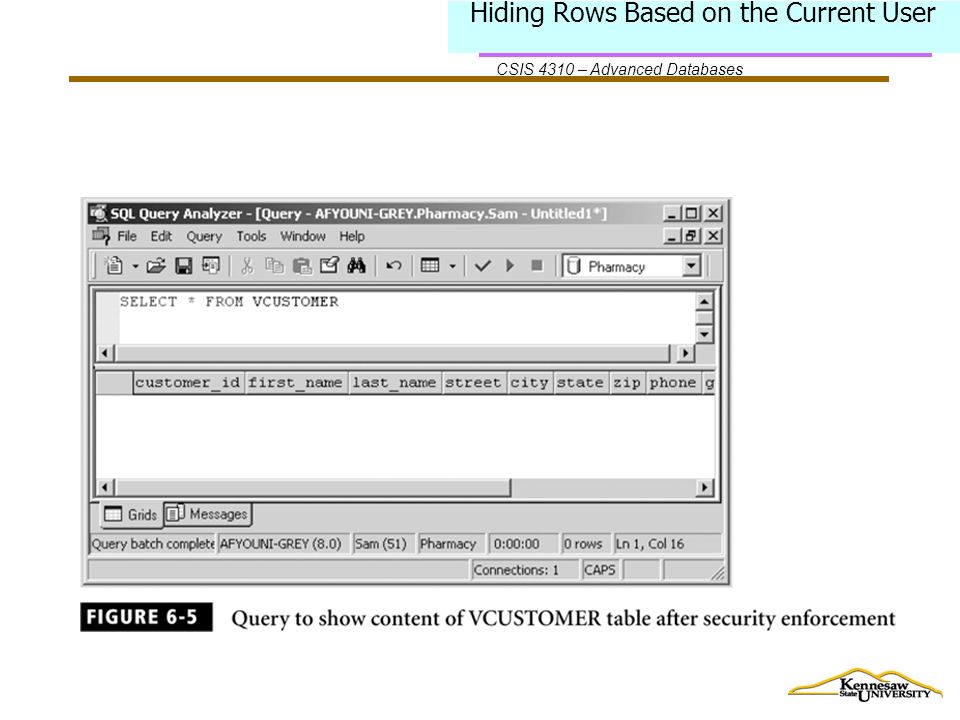Open the New Query dropdown arrow

pyautogui.click(x=135, y=266)
